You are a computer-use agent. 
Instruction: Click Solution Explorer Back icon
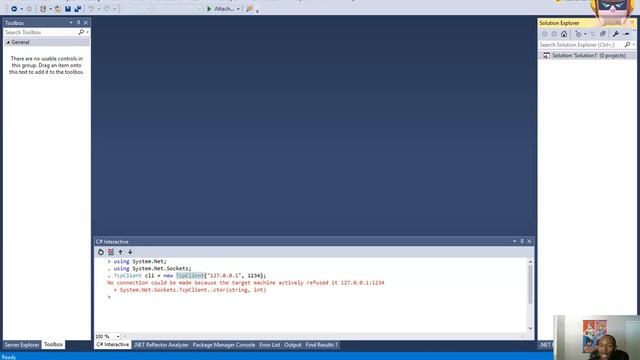pos(544,34)
